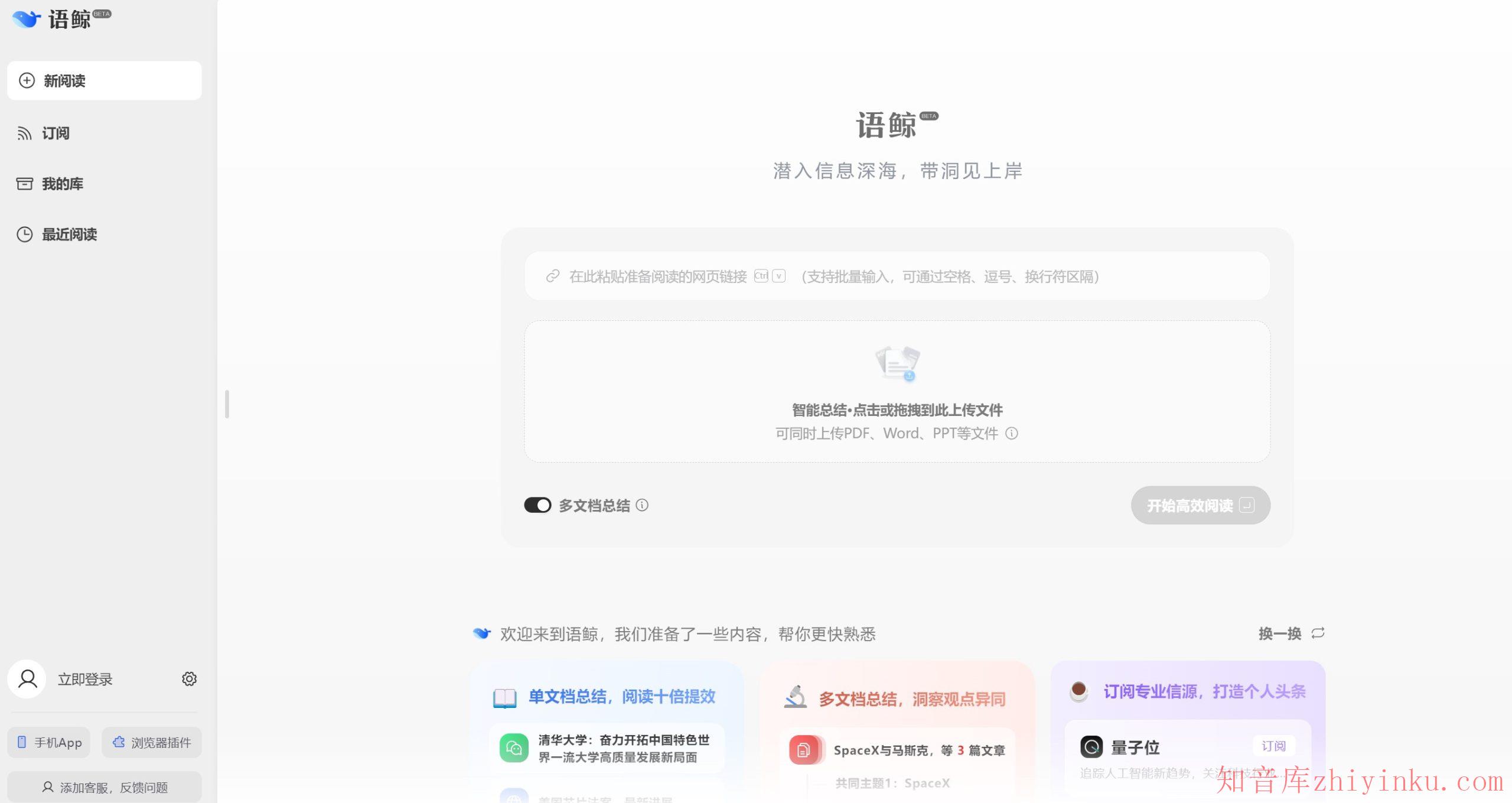Screen dimensions: 1512x803
Task: Click the settings gear beside 立即登录
Action: (189, 678)
